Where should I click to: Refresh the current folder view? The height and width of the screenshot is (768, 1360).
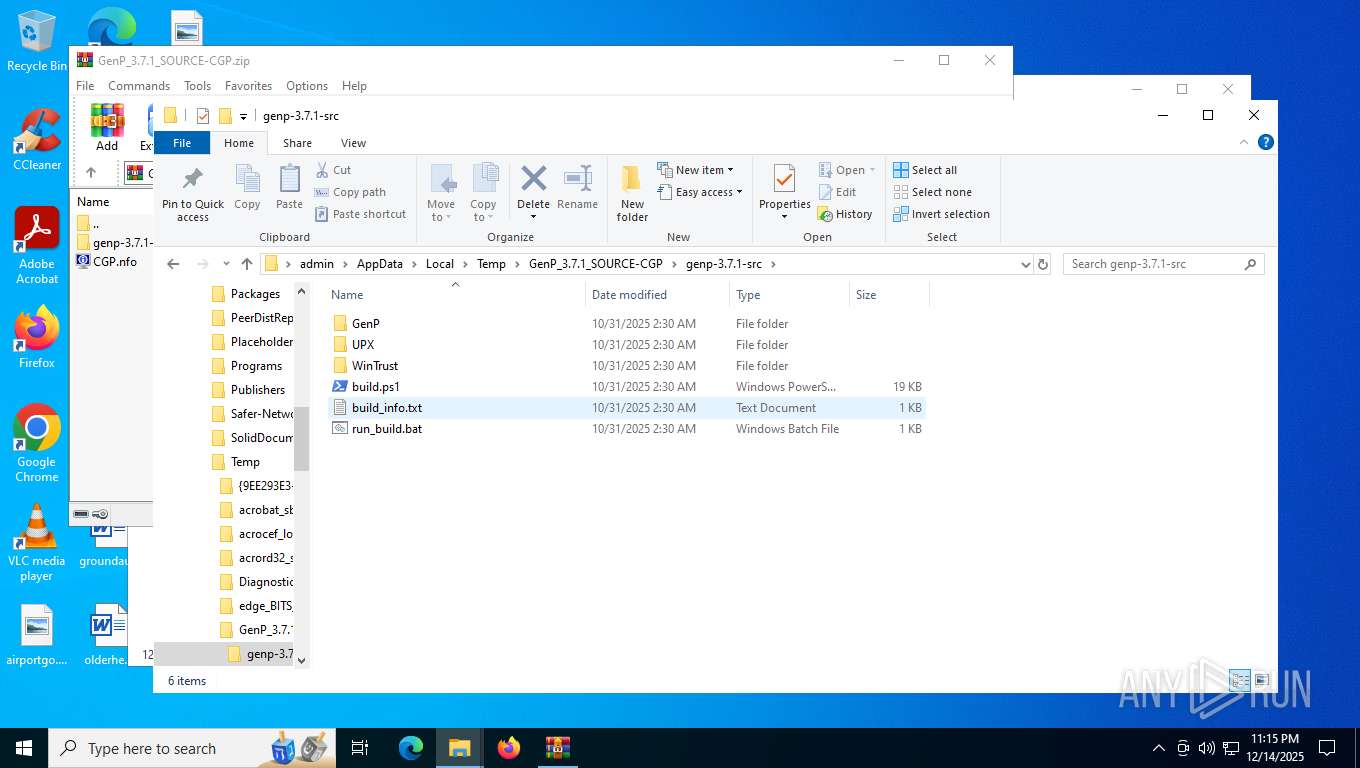click(1043, 264)
